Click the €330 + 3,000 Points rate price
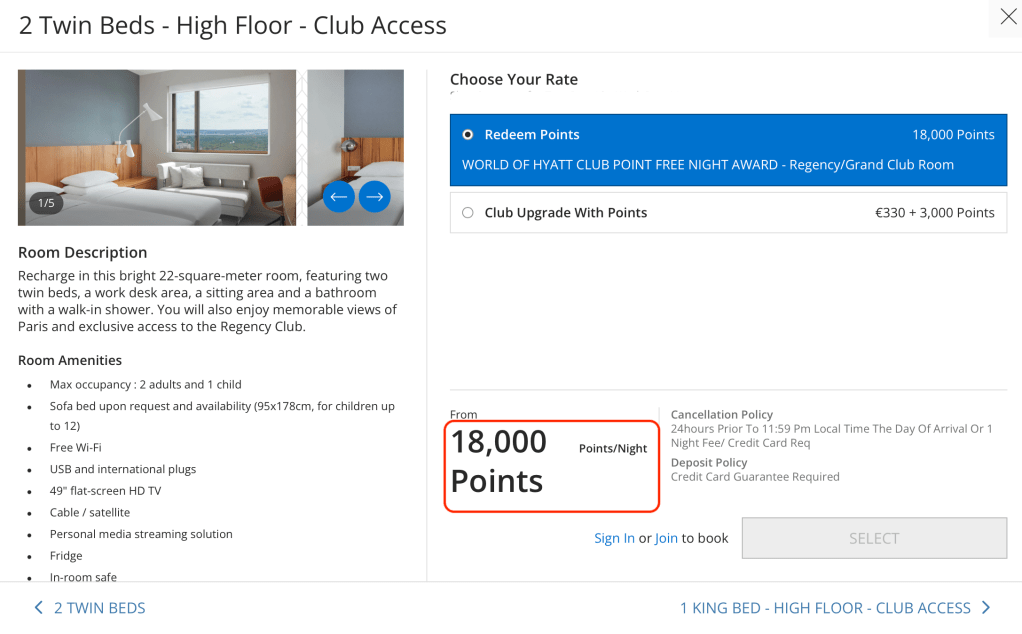The image size is (1022, 634). point(934,213)
